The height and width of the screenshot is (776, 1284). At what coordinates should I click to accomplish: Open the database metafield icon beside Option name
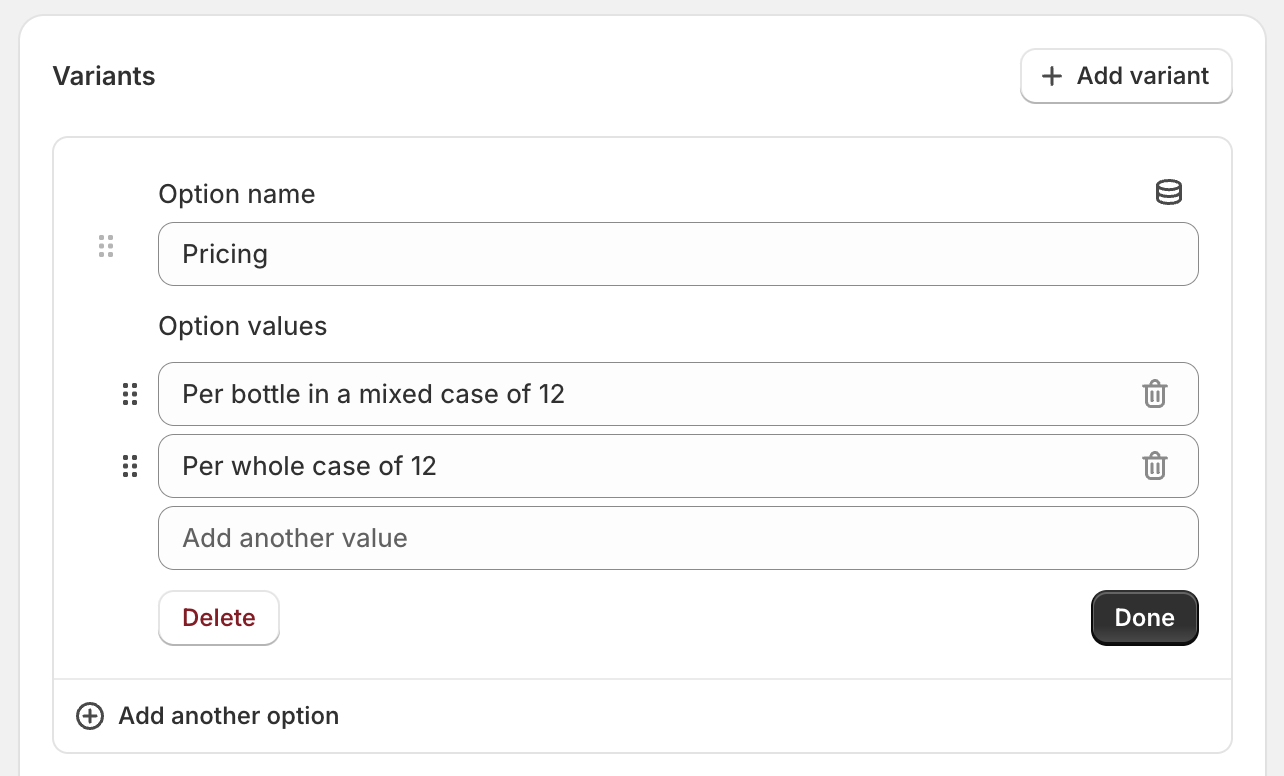click(1168, 193)
